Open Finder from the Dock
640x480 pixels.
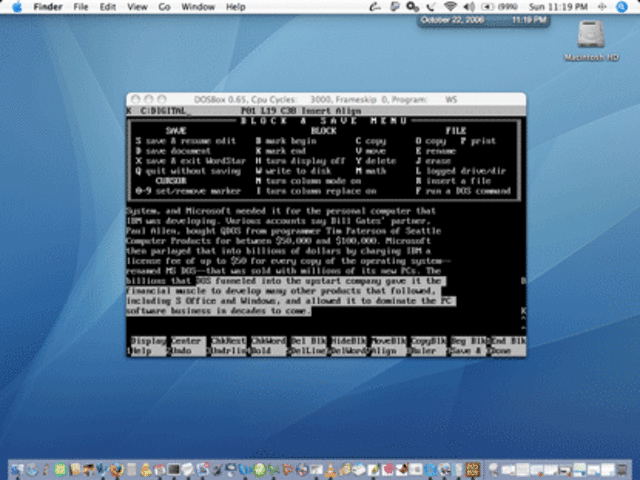pyautogui.click(x=17, y=469)
